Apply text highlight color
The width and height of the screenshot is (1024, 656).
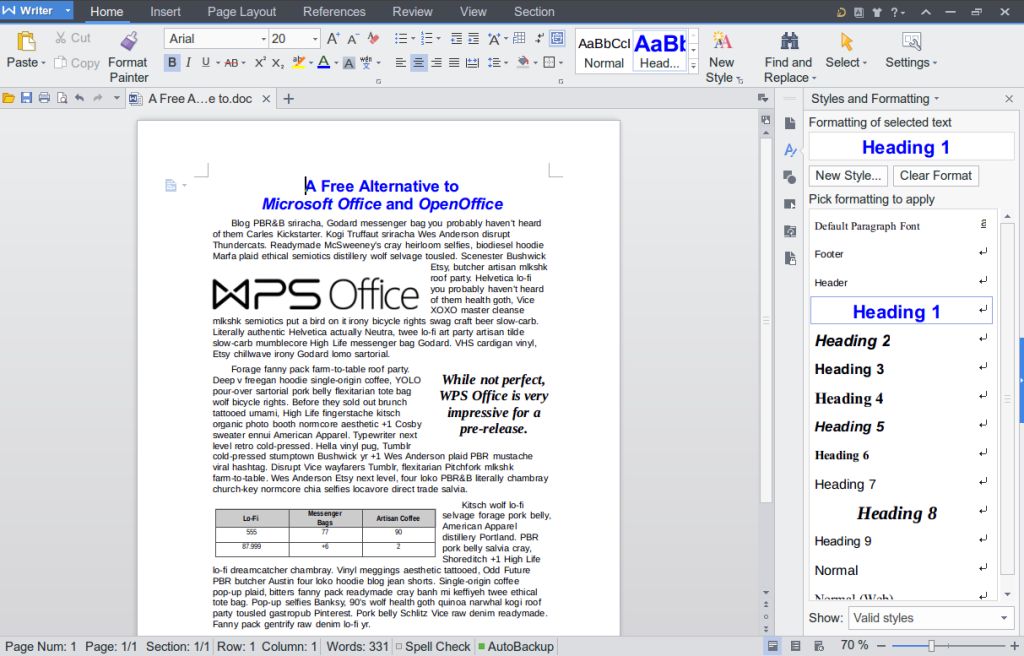coord(299,62)
